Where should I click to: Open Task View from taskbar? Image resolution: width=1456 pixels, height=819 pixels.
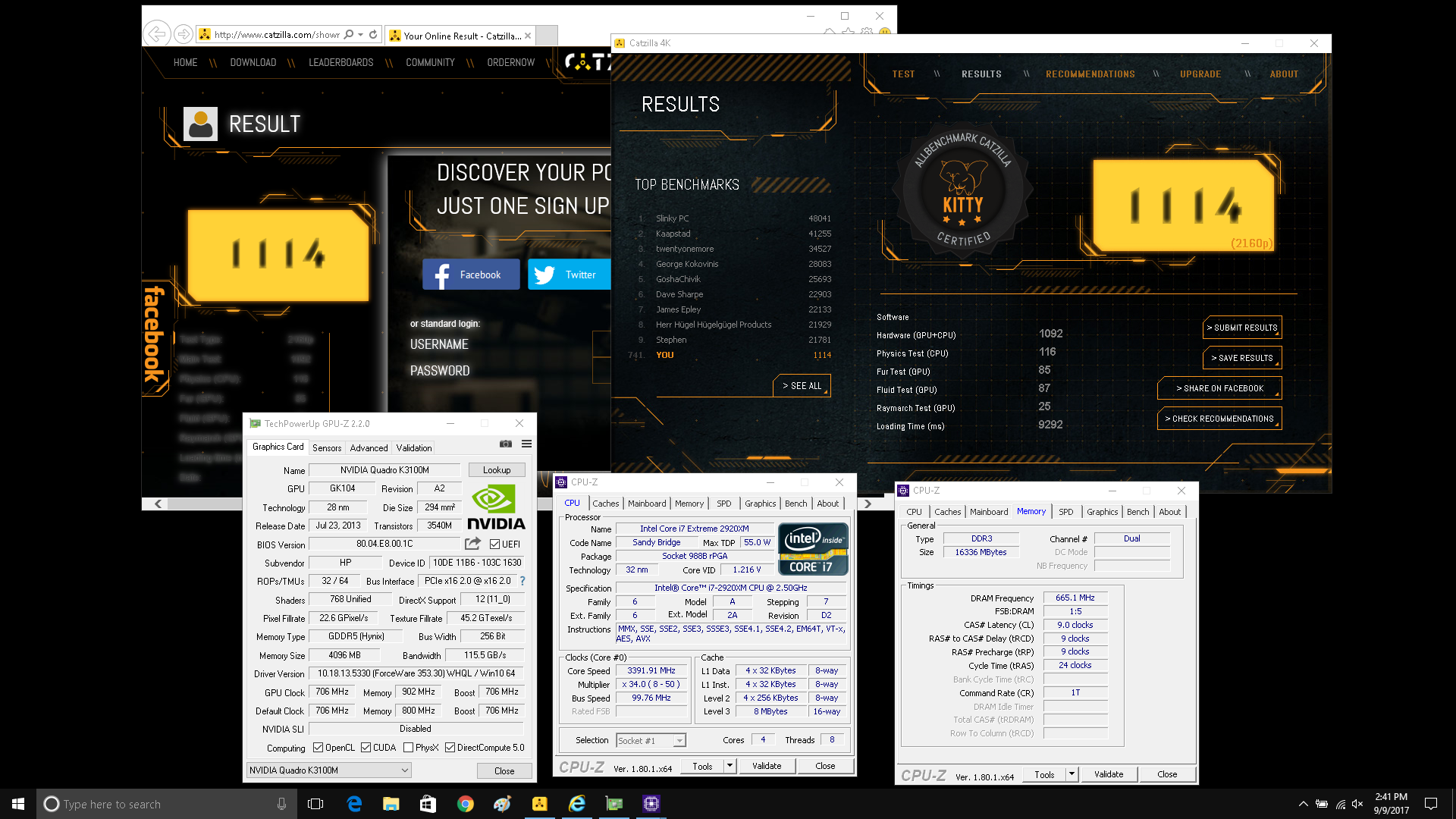pyautogui.click(x=315, y=804)
